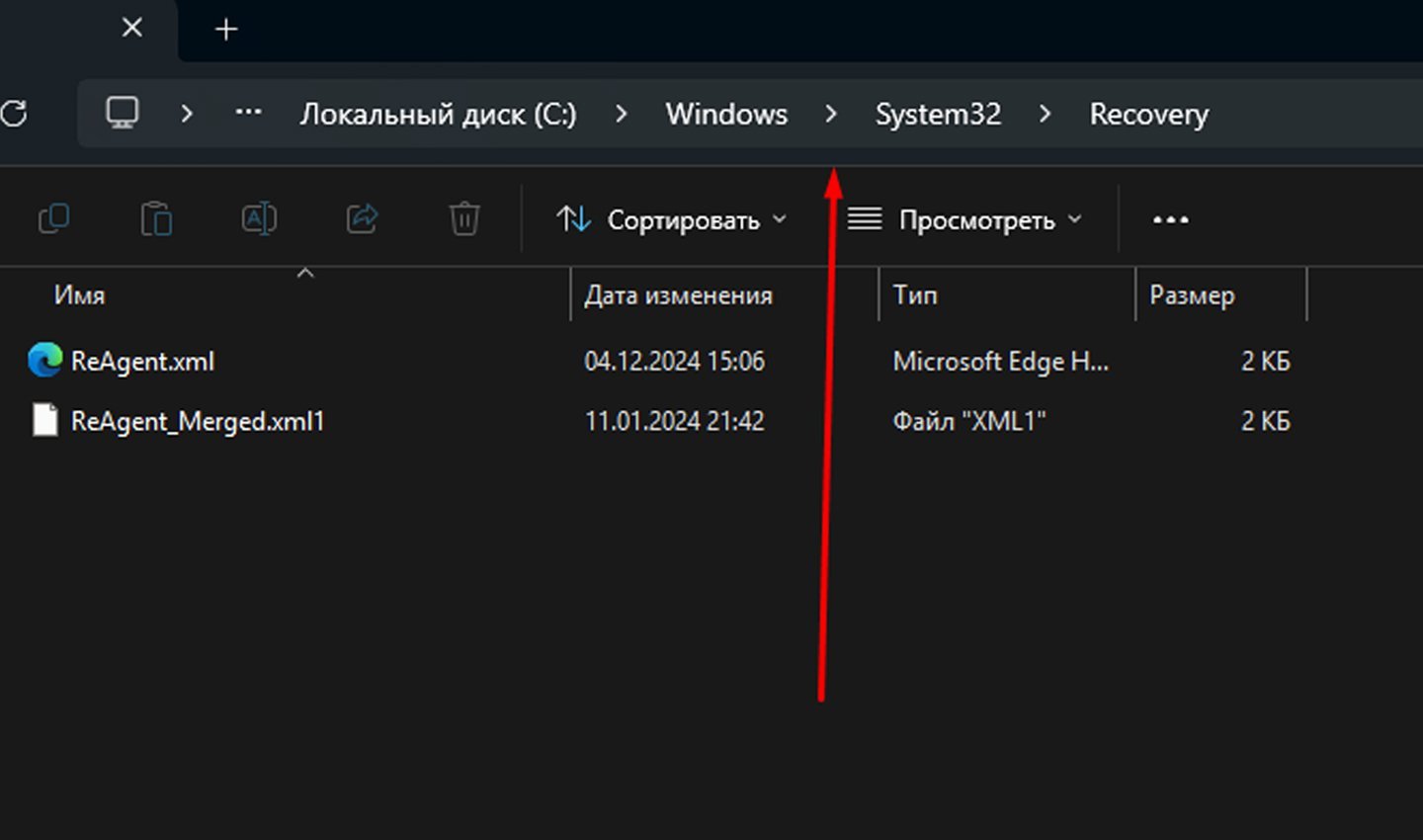1423x840 pixels.
Task: Go to Локальный диск (C:) in the path
Action: [438, 115]
